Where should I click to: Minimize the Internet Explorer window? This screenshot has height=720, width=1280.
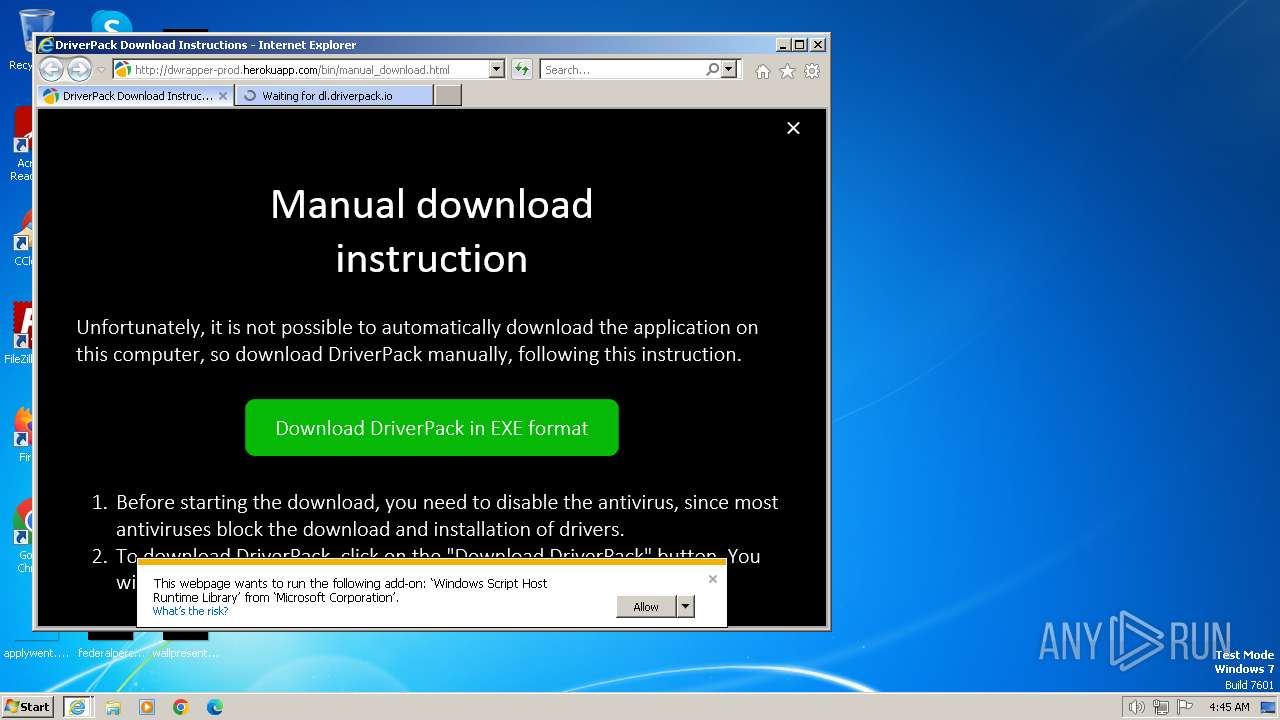point(782,45)
